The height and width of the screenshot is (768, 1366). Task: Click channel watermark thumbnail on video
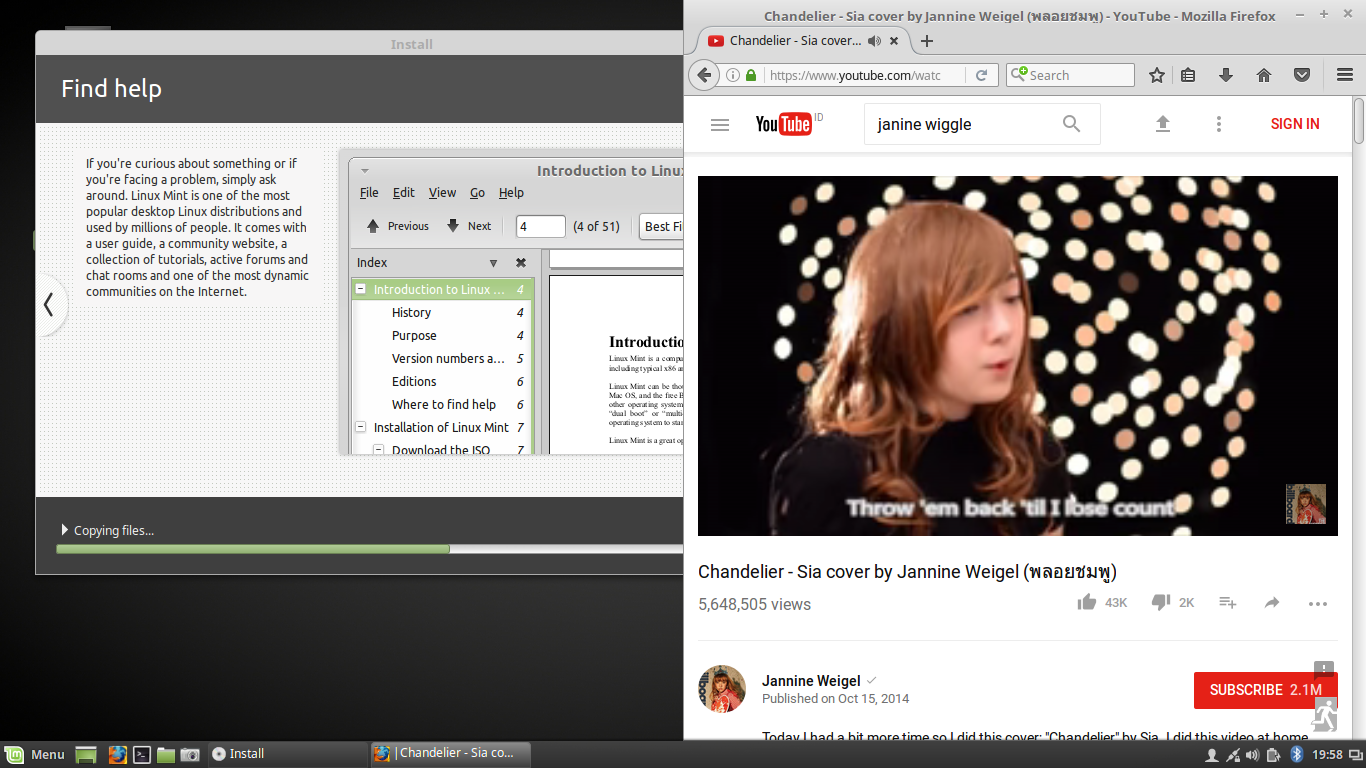pyautogui.click(x=1305, y=504)
